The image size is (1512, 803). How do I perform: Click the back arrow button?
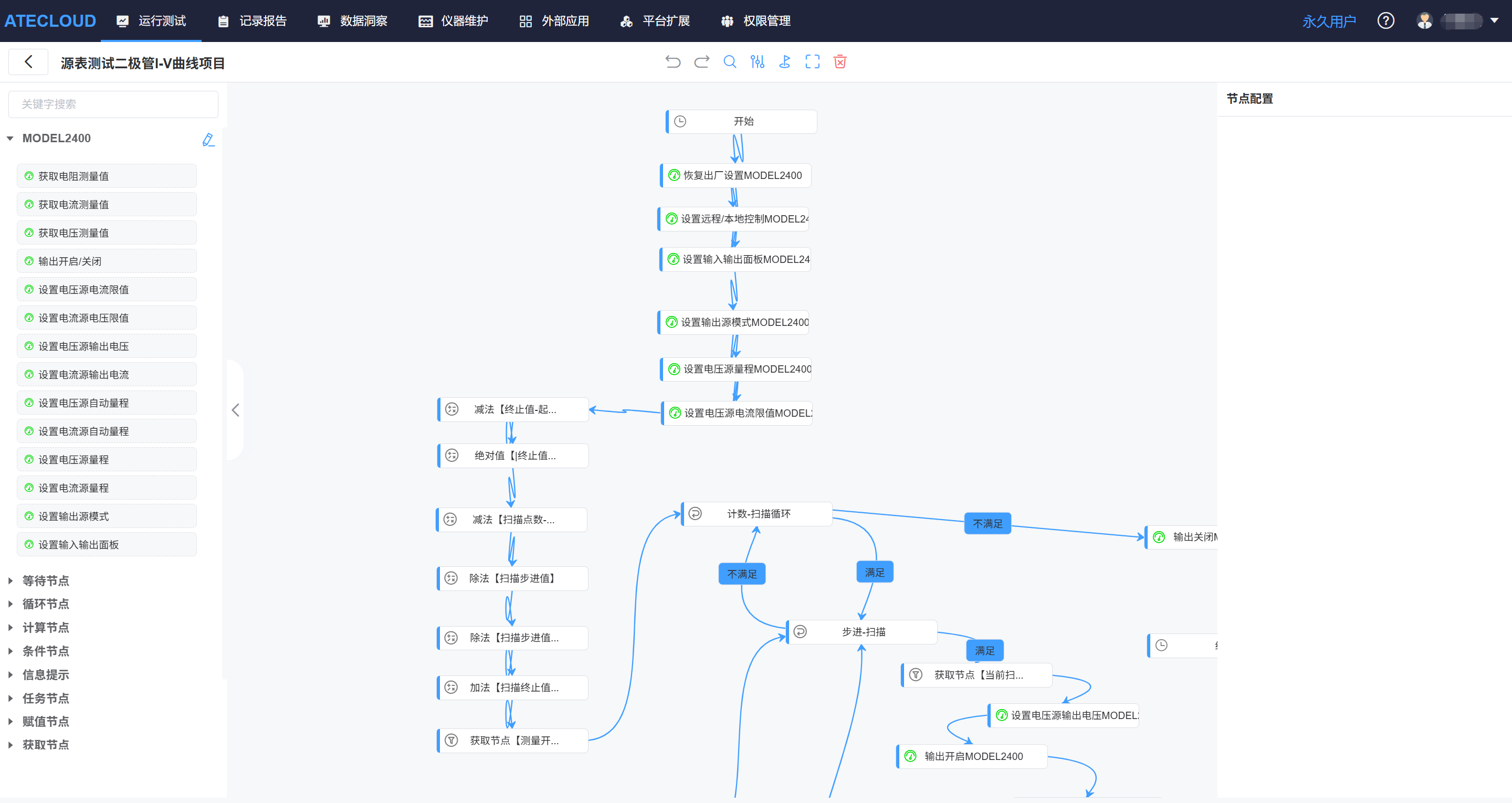click(x=28, y=61)
